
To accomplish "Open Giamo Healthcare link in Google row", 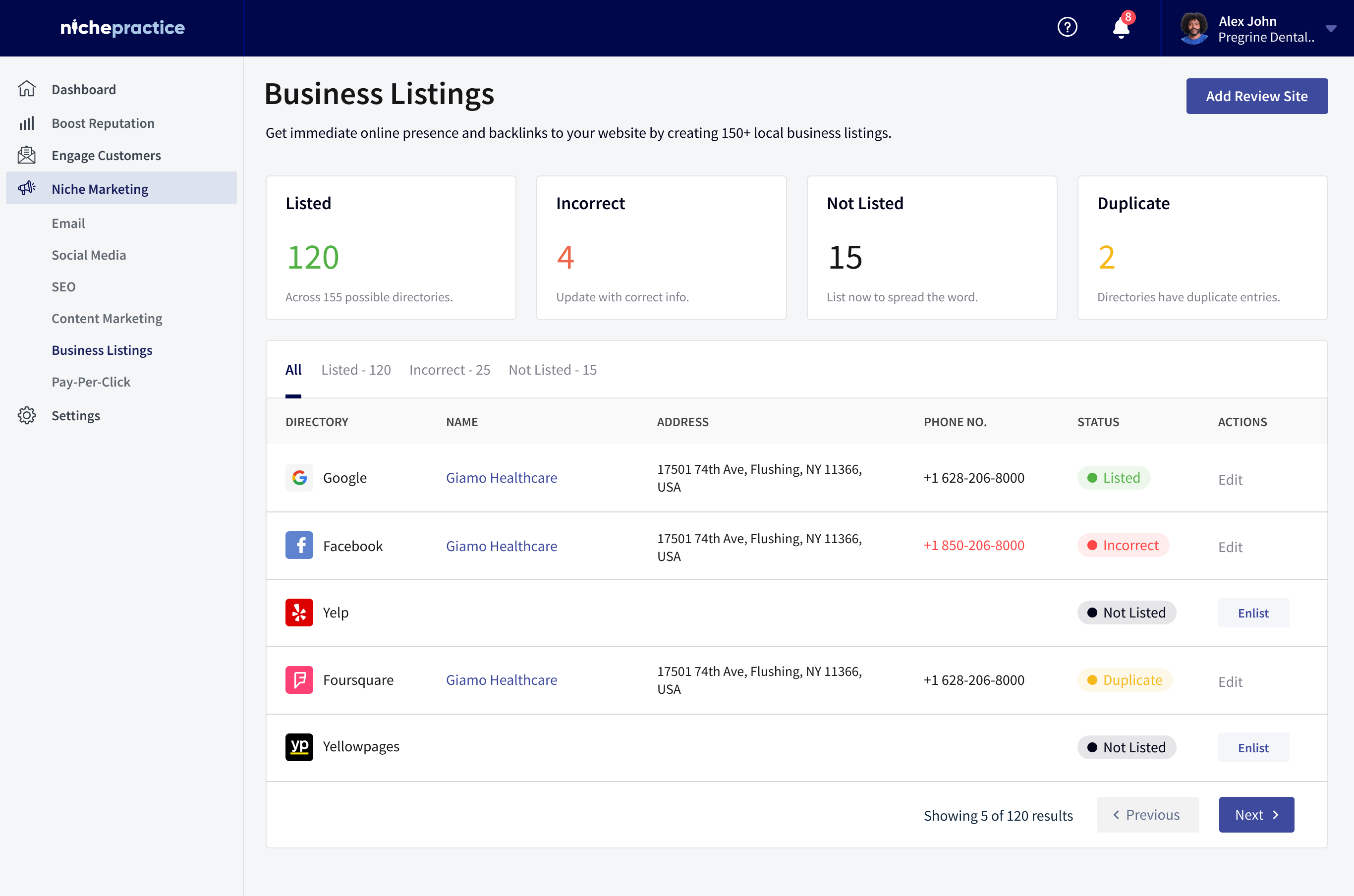I will click(502, 478).
